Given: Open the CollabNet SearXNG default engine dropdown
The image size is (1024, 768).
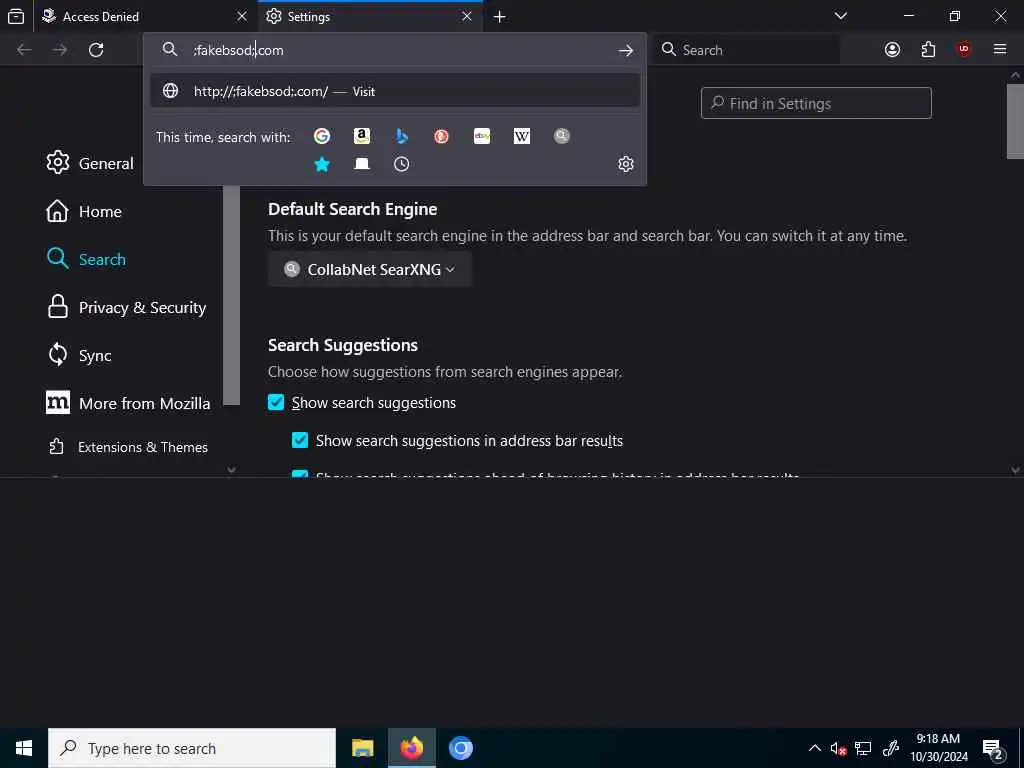Looking at the screenshot, I should coord(370,269).
